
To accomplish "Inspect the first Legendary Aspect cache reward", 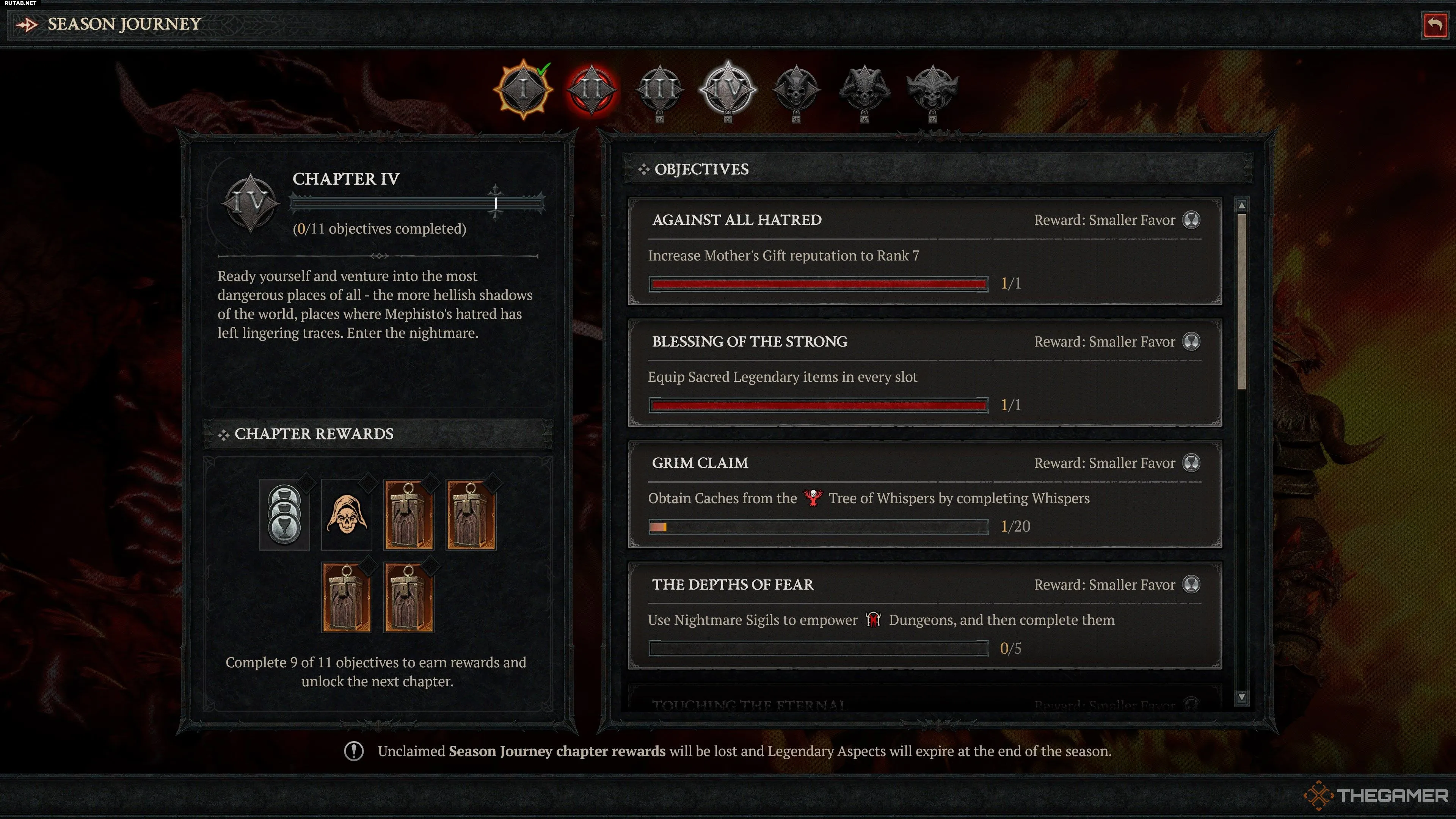I will click(x=409, y=515).
